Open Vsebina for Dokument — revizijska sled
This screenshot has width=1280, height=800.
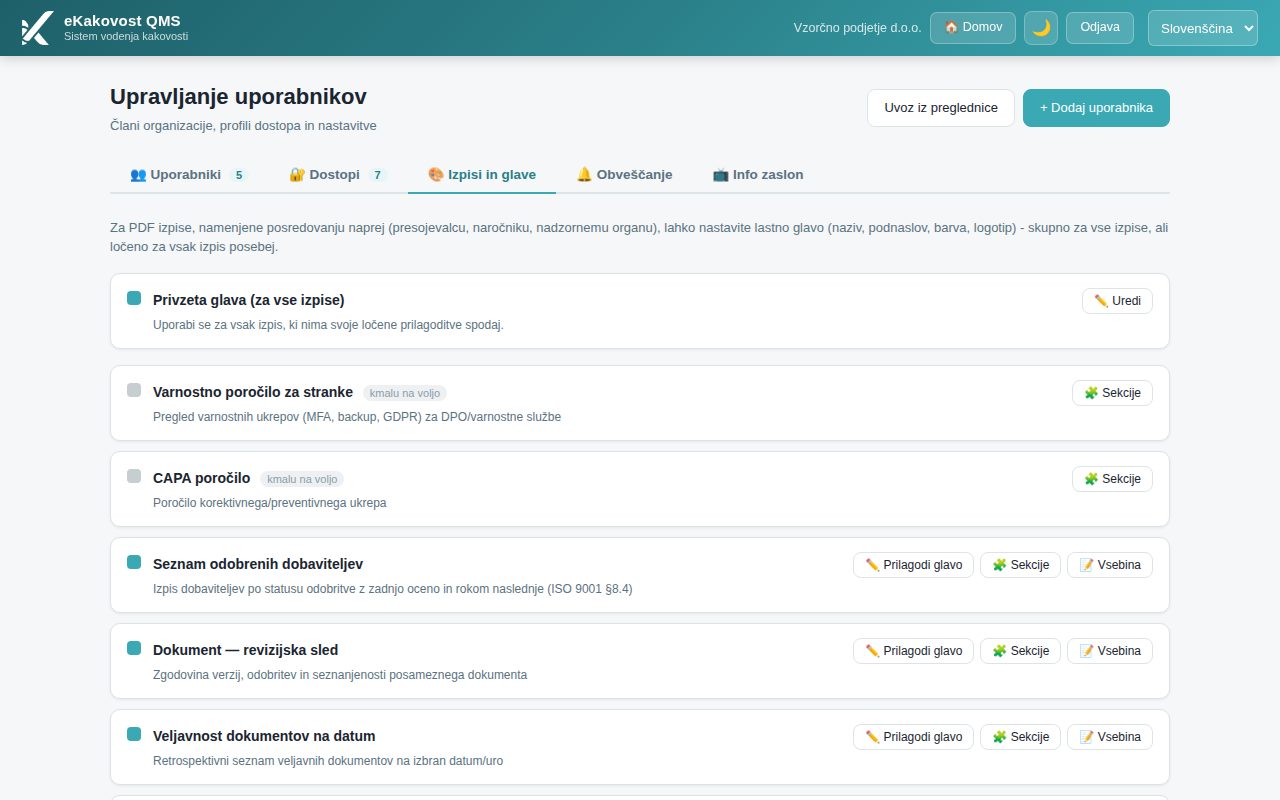tap(1110, 651)
